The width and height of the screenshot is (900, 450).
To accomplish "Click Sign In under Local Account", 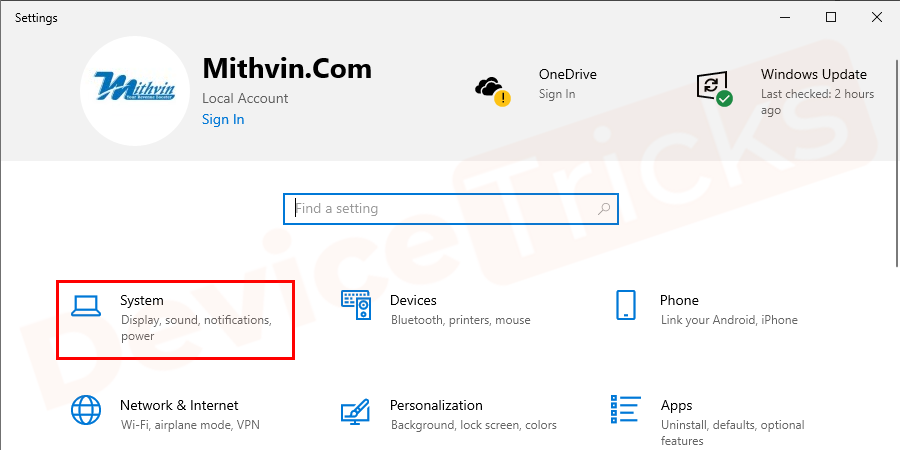I will pos(223,119).
